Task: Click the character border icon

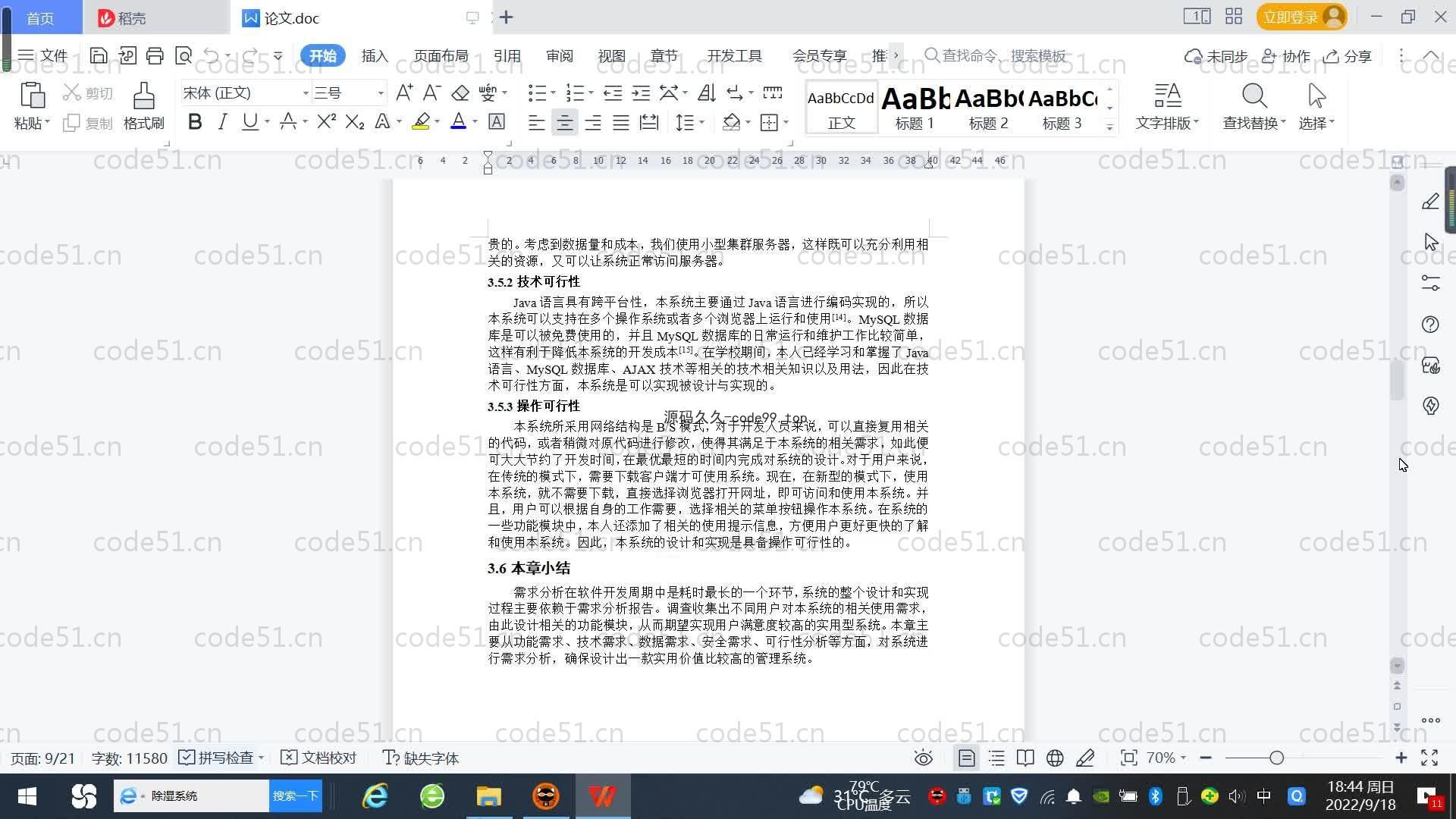Action: tap(497, 121)
